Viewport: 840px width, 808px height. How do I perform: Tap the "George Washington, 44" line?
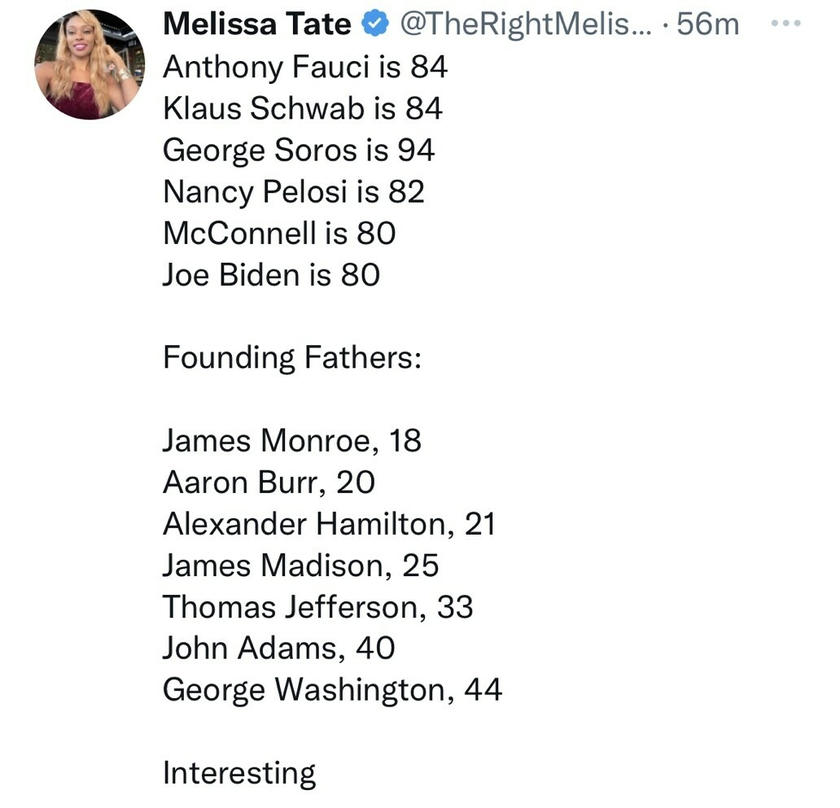point(332,689)
